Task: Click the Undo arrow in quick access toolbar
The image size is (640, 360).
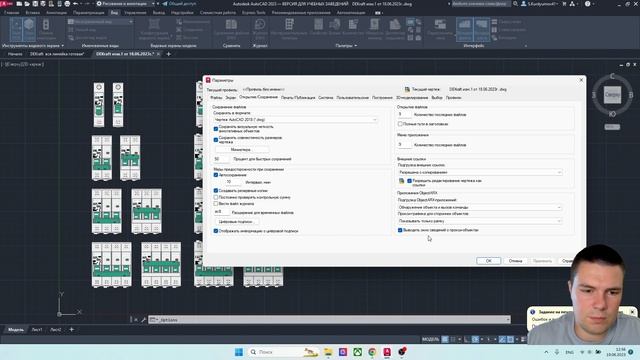Action: click(75, 4)
